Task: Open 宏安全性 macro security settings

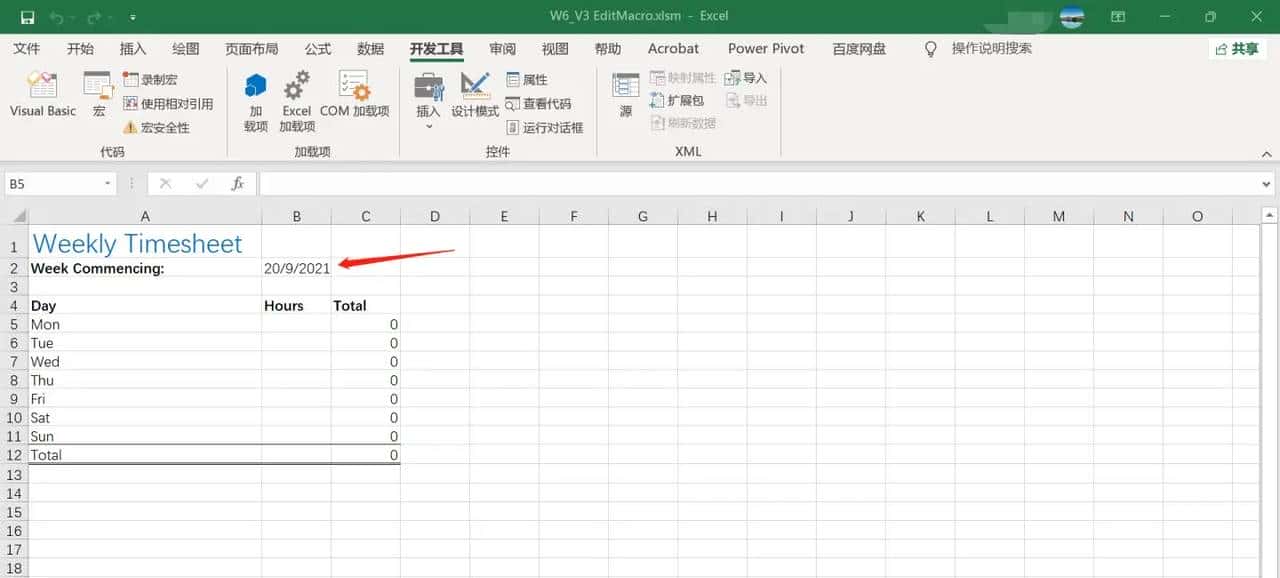Action: (x=156, y=128)
